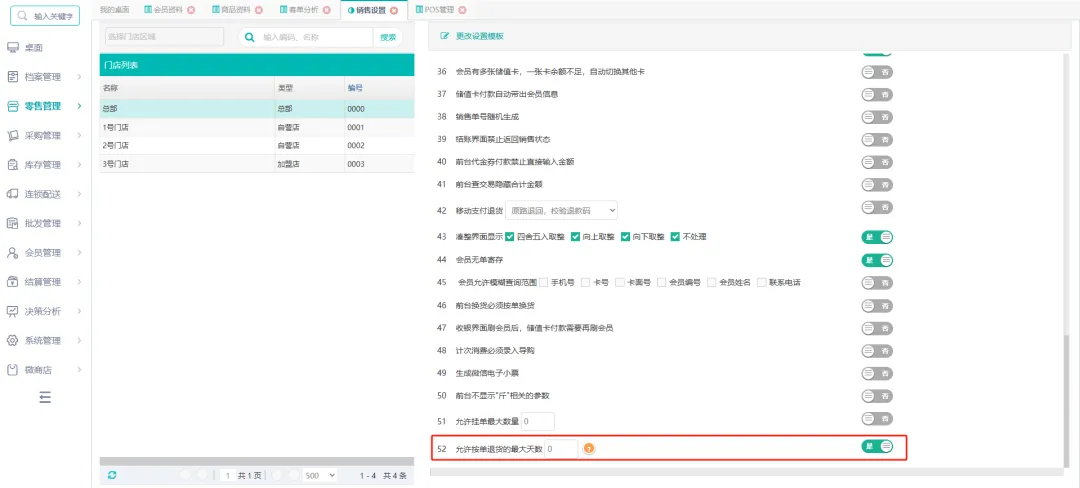This screenshot has height=488, width=1080.
Task: Toggle setting 41 前台查交易隐藏合计金额
Action: (877, 184)
